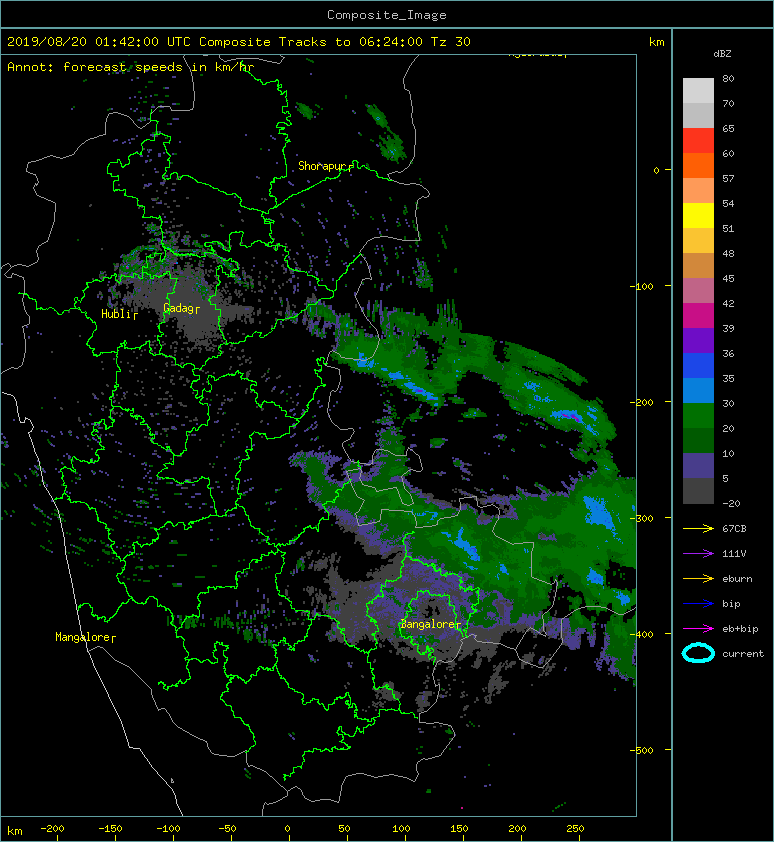Click the Hubli city label

119,314
